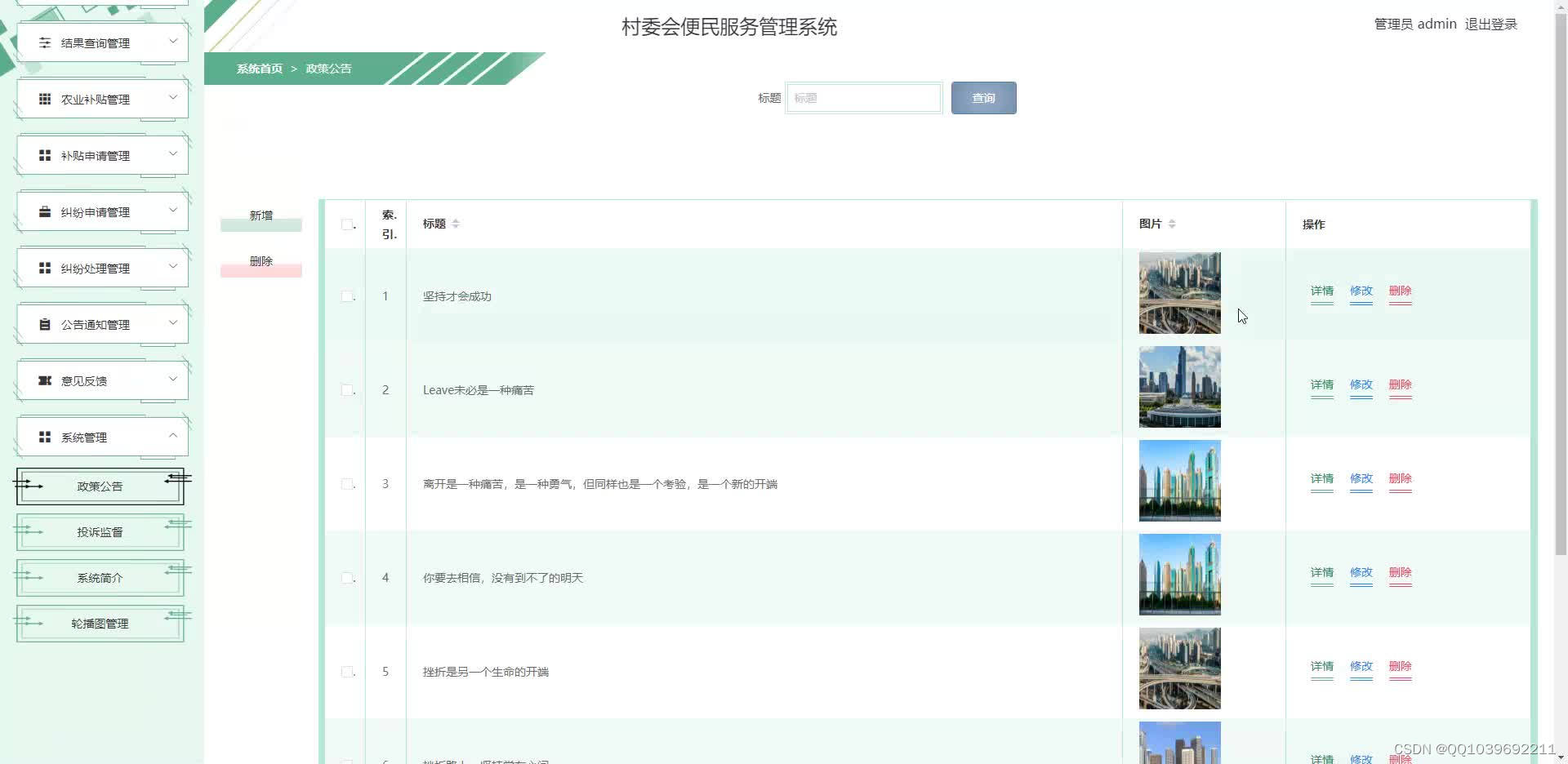The width and height of the screenshot is (1568, 764).
Task: Open the thumbnail for 挫折是另一个生命的开端
Action: point(1179,668)
